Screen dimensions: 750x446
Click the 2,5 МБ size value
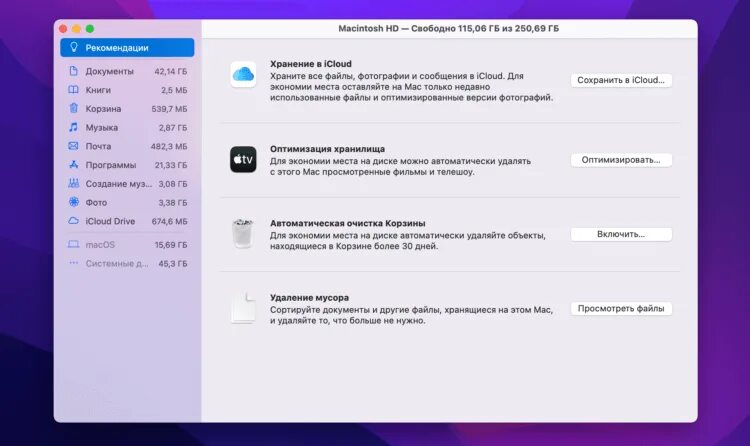tap(174, 90)
